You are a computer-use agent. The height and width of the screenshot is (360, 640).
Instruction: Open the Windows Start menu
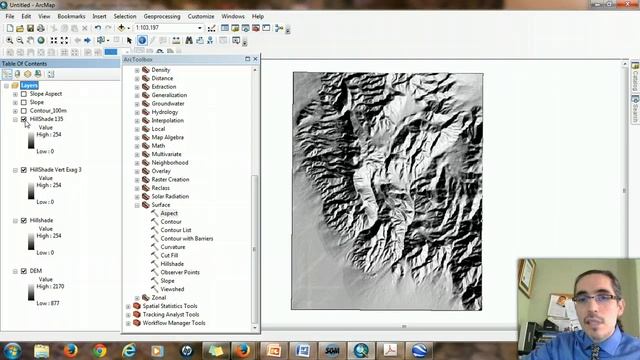(13, 351)
